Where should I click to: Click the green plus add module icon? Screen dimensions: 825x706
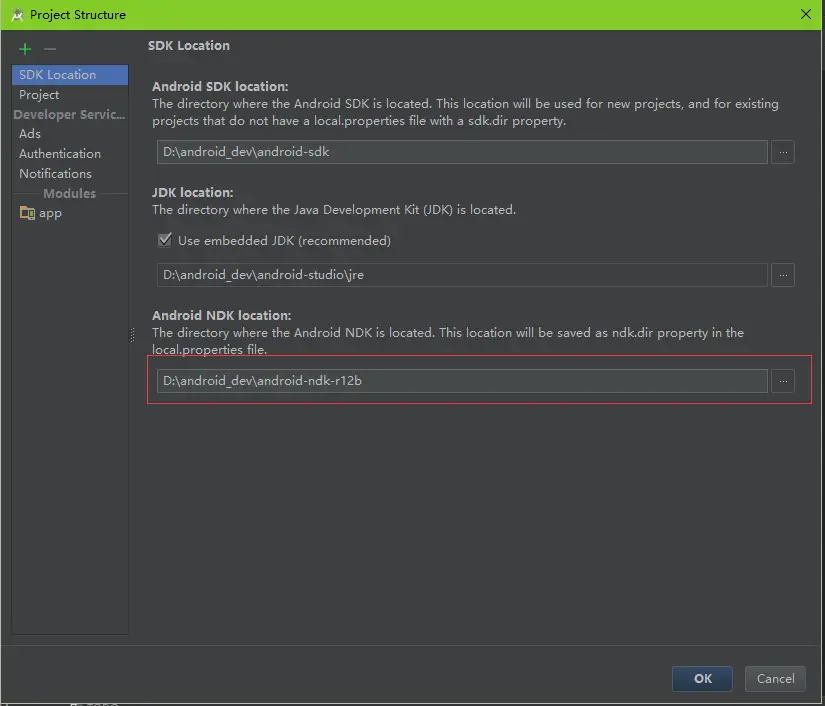pos(25,49)
